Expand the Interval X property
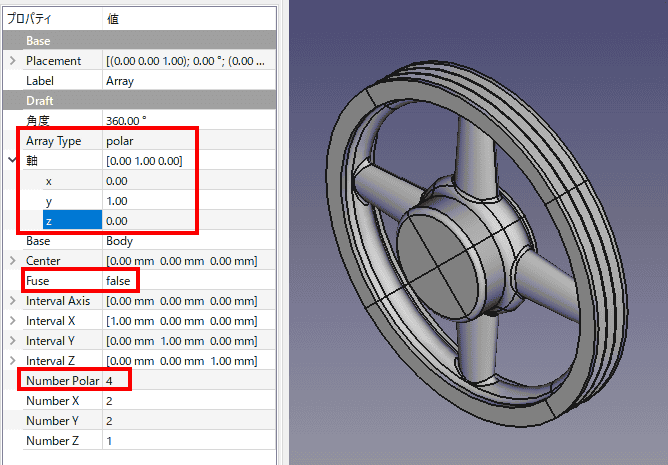Screen dimensions: 668x465 (x=12, y=321)
